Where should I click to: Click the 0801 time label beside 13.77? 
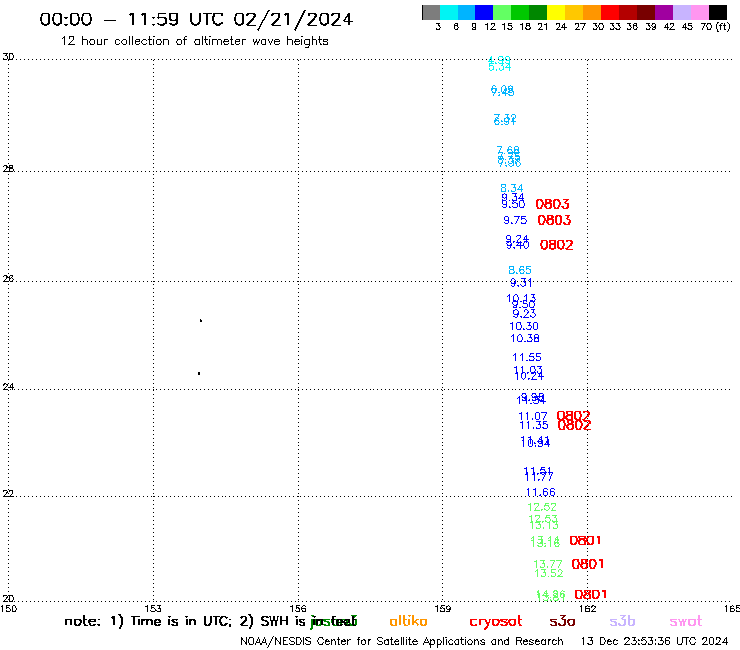coord(588,564)
